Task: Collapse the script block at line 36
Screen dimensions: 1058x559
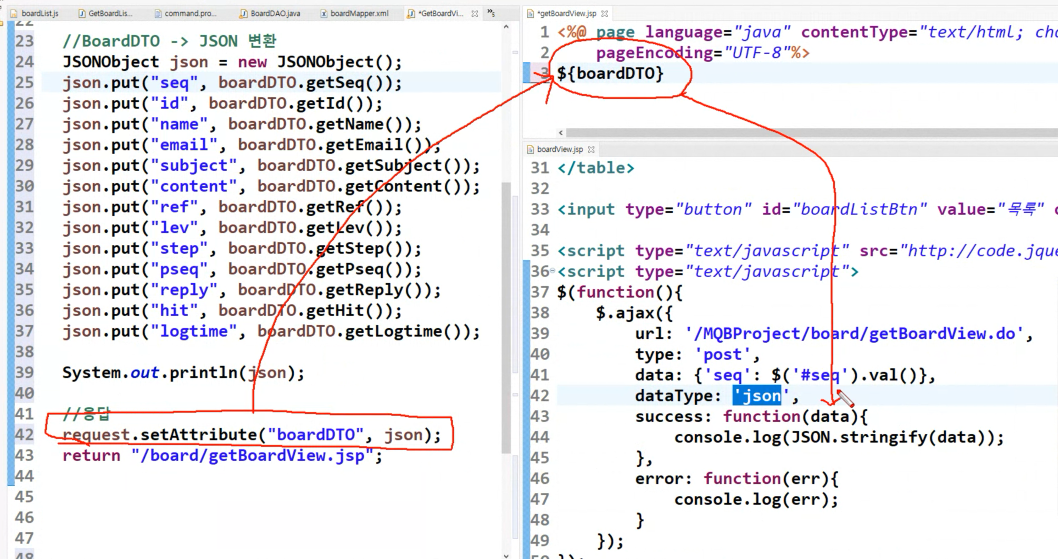Action: (553, 271)
